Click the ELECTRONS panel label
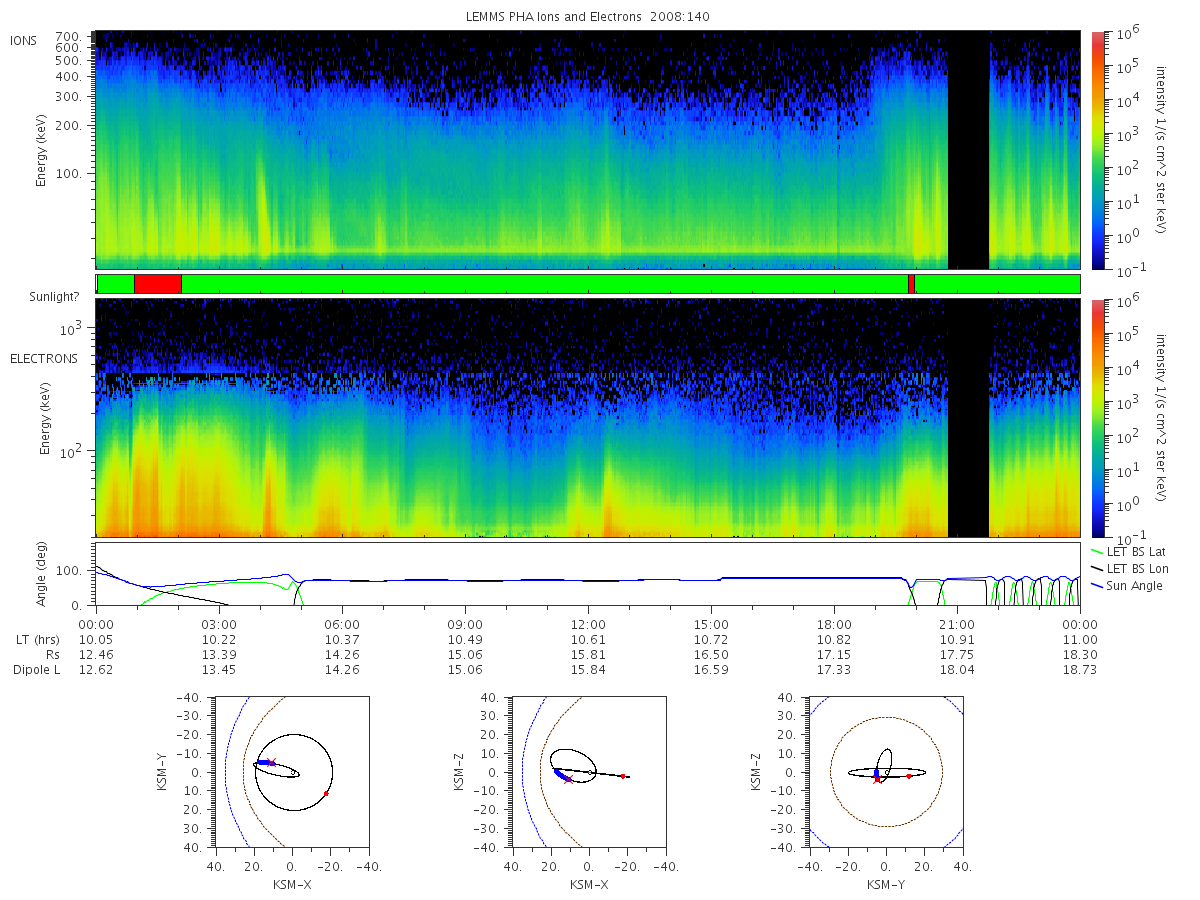The image size is (1200, 900). (43, 358)
